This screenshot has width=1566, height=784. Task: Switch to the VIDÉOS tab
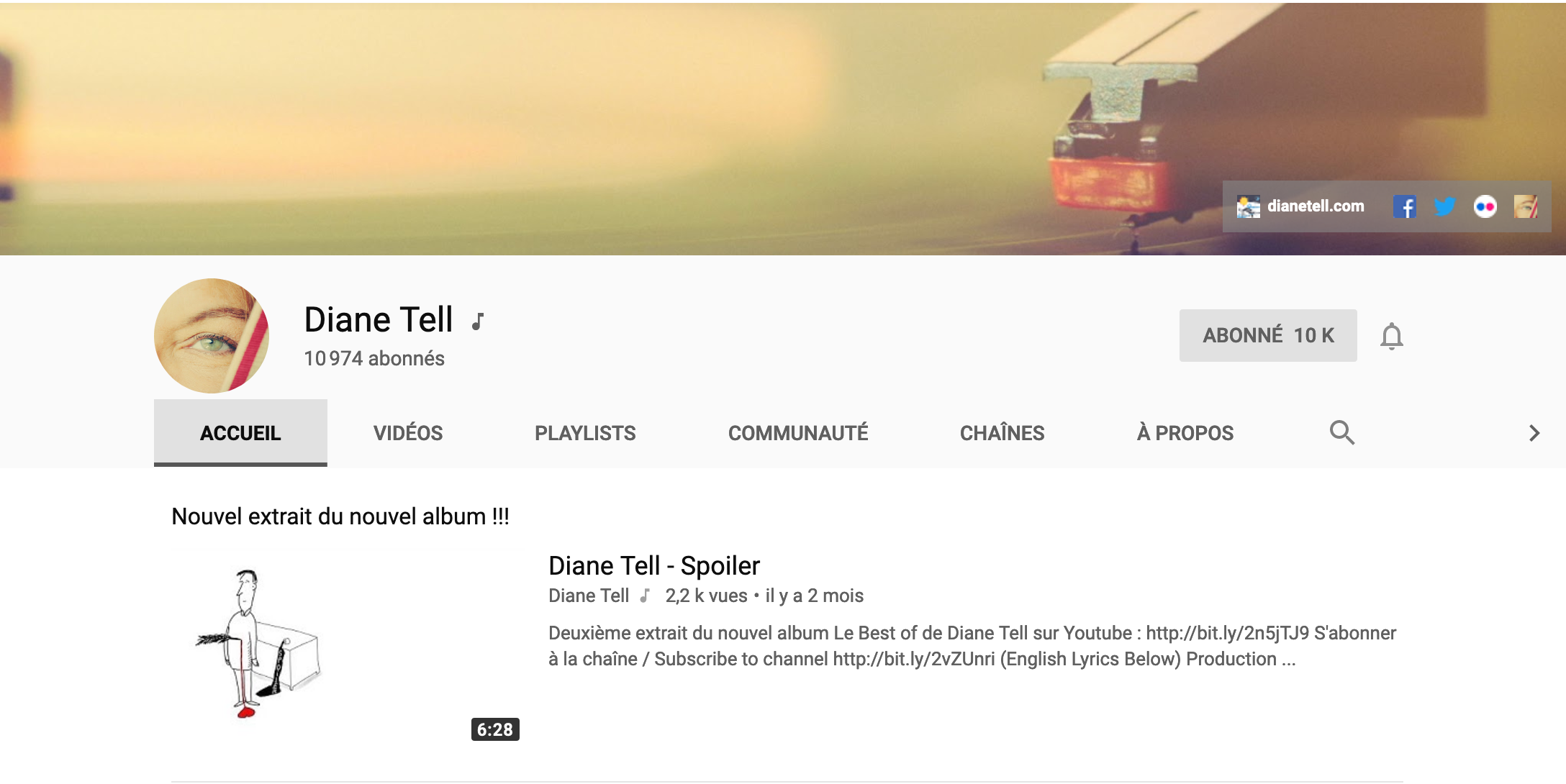408,433
